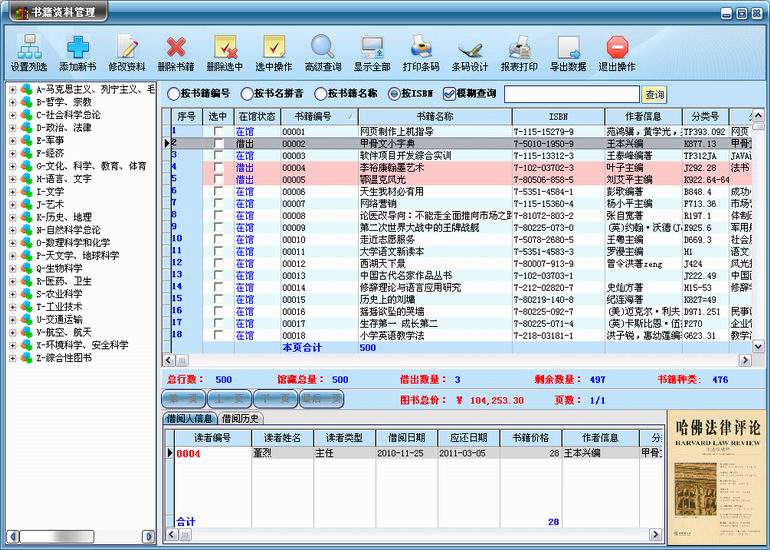770x550 pixels.
Task: Open 高级查询 advanced search magnifier icon
Action: tap(322, 47)
